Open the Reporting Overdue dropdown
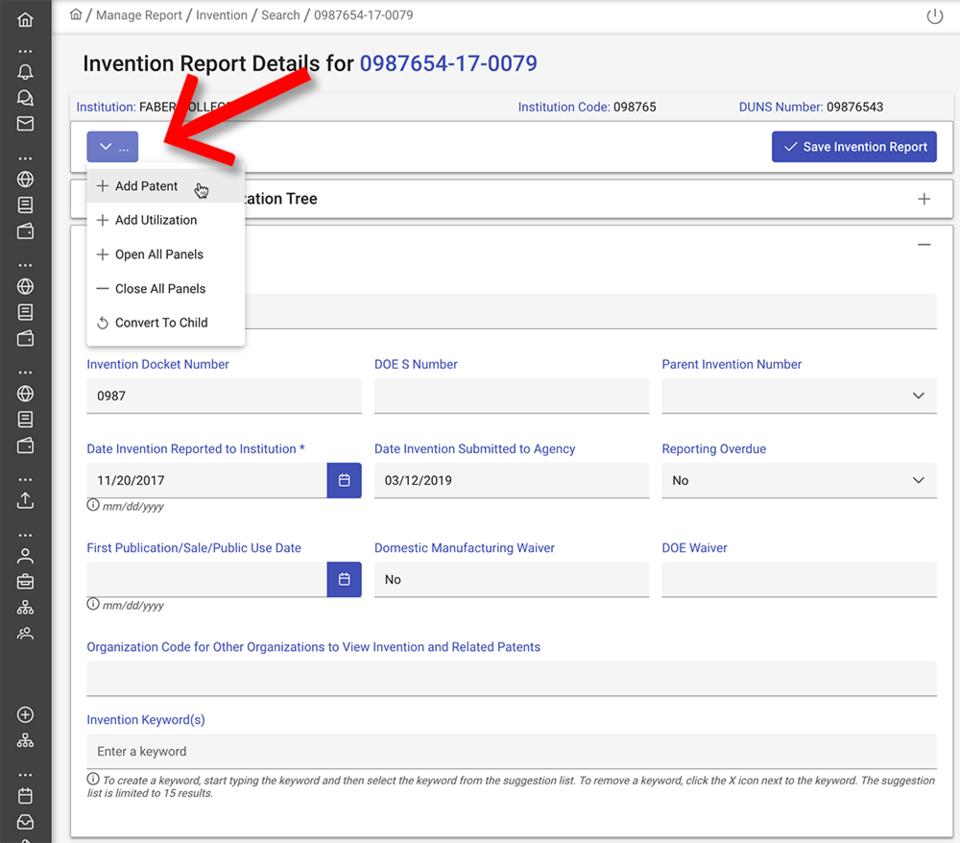The height and width of the screenshot is (843, 960). [917, 480]
